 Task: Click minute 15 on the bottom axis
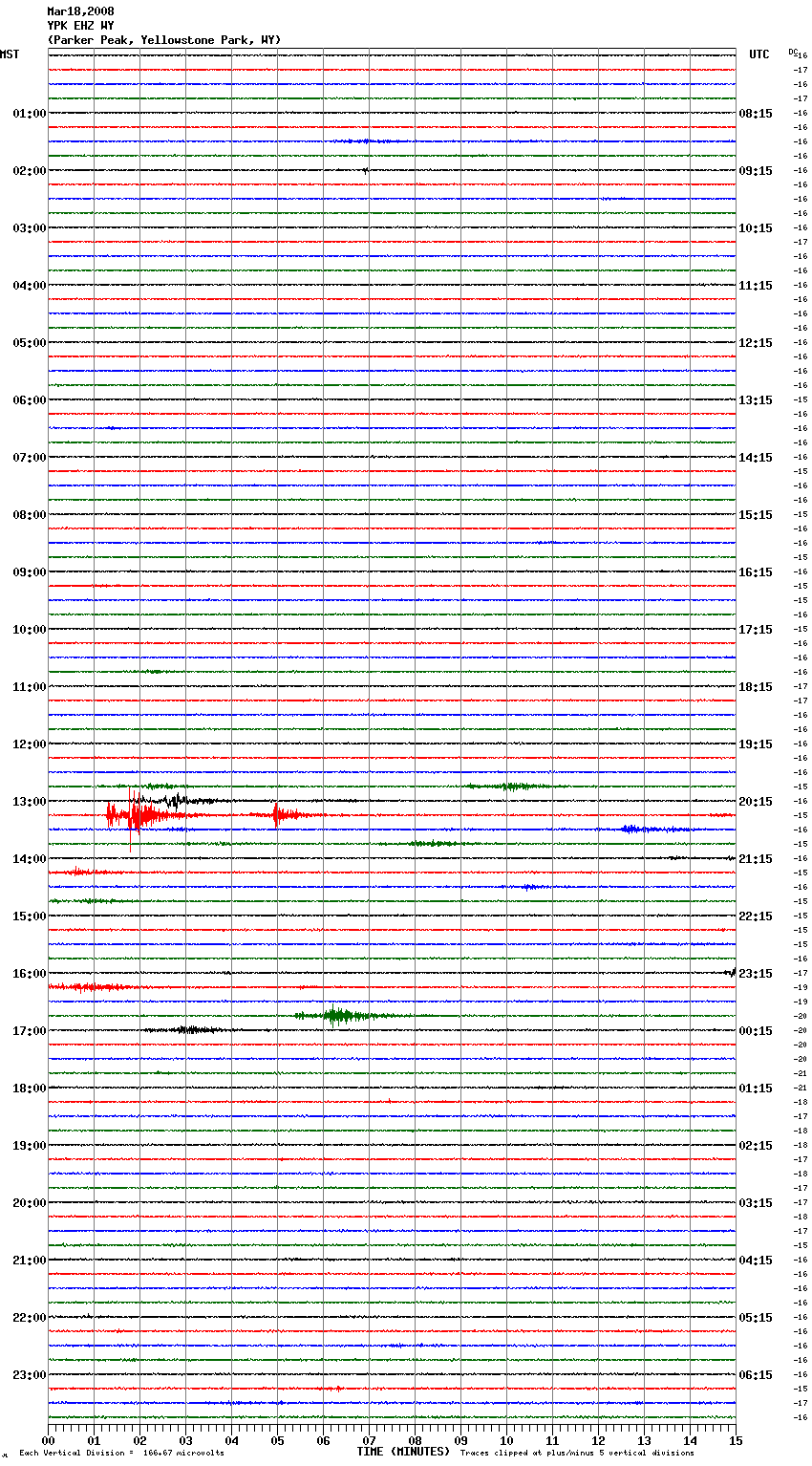click(x=736, y=1440)
